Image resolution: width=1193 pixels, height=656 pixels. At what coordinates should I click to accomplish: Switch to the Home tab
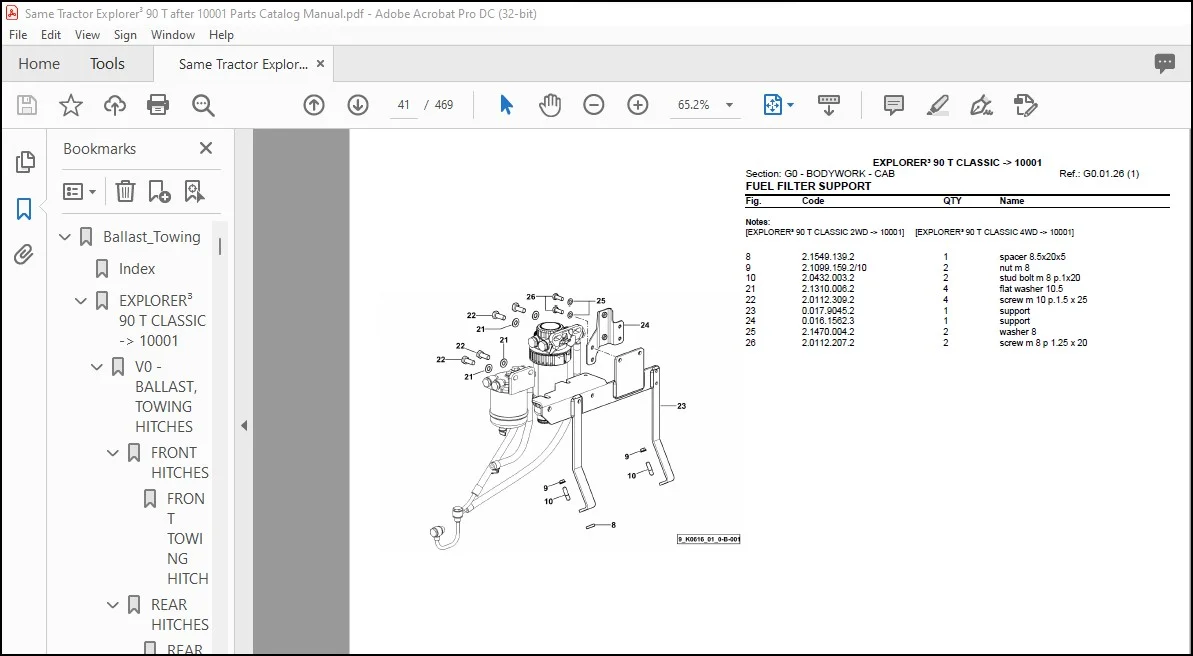[x=39, y=64]
